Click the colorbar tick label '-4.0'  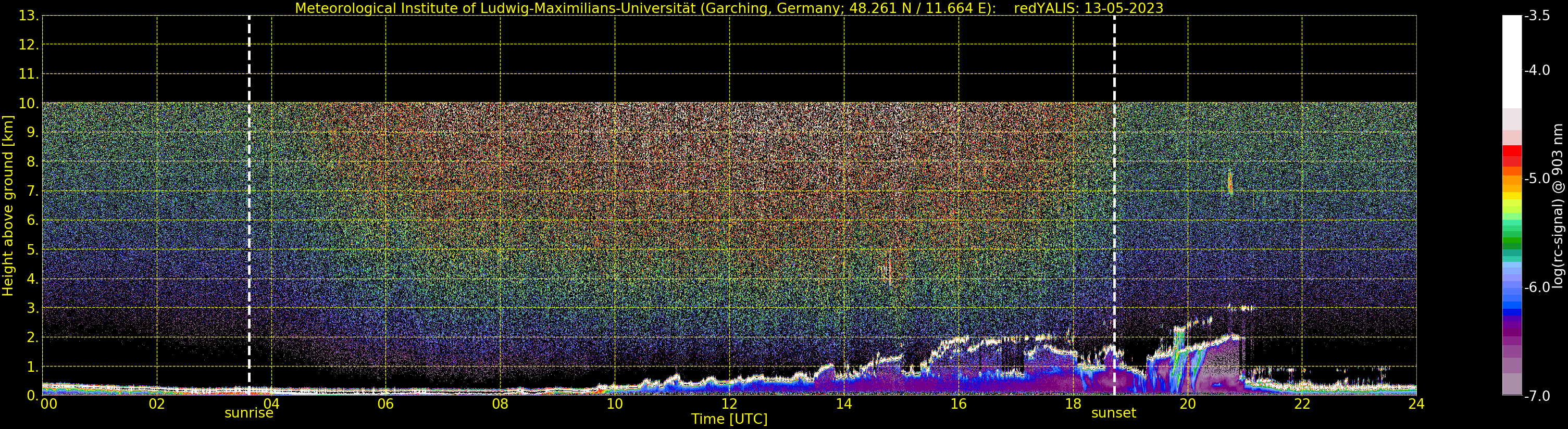point(1537,70)
